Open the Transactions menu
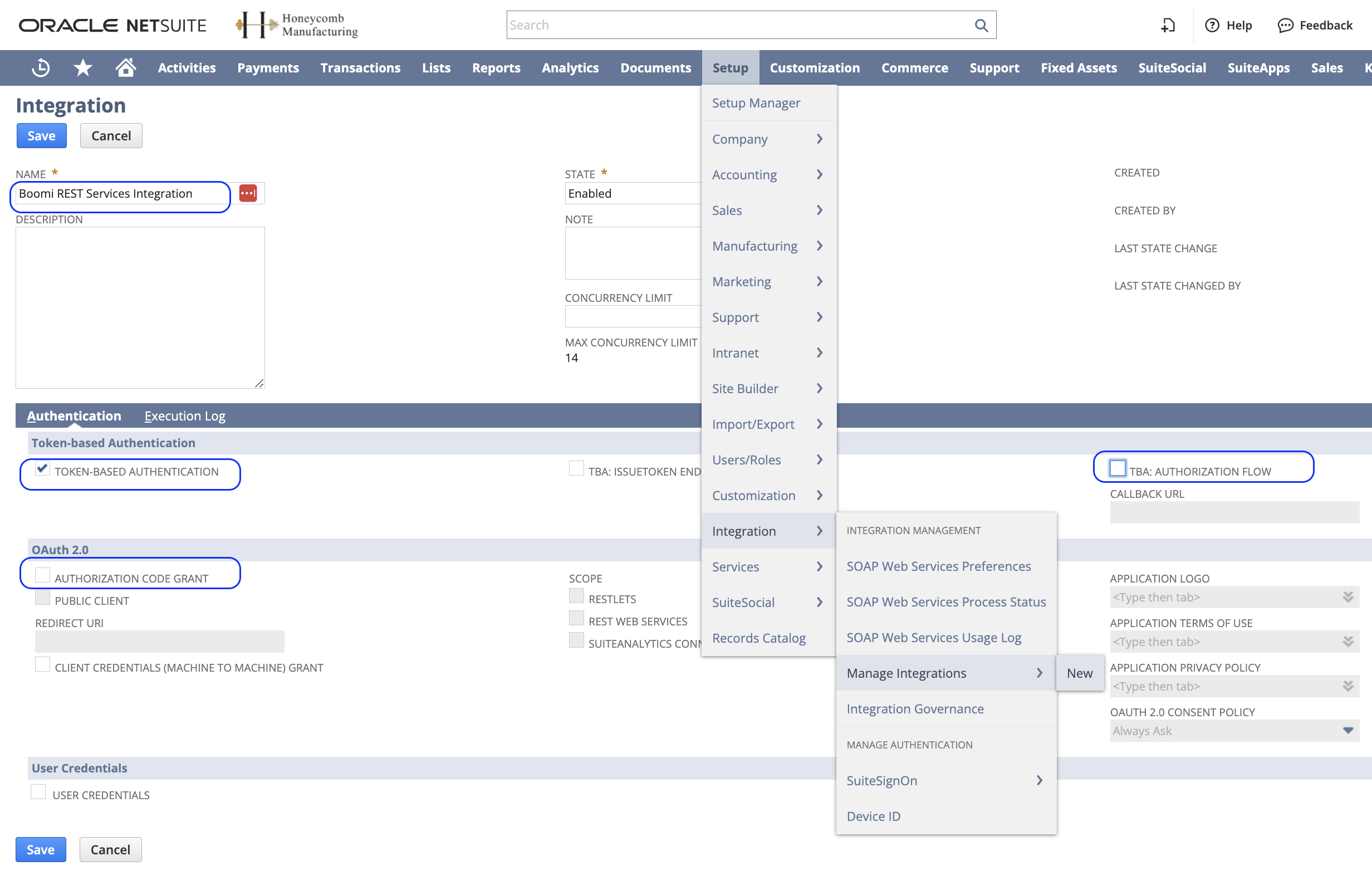 [360, 67]
